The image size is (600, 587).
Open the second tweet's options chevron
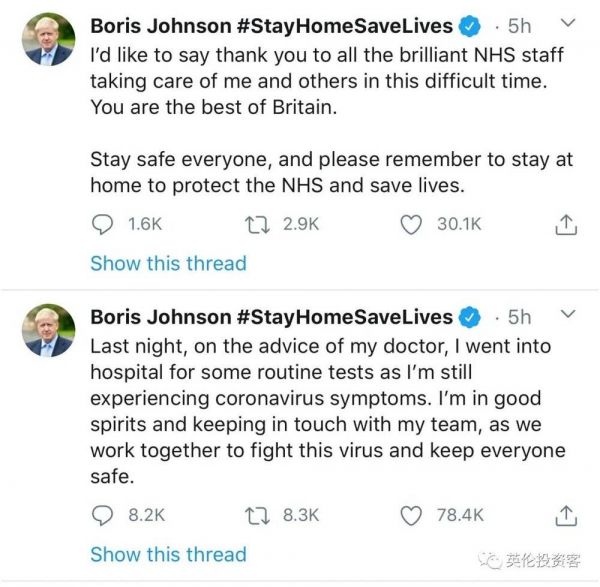[x=566, y=316]
